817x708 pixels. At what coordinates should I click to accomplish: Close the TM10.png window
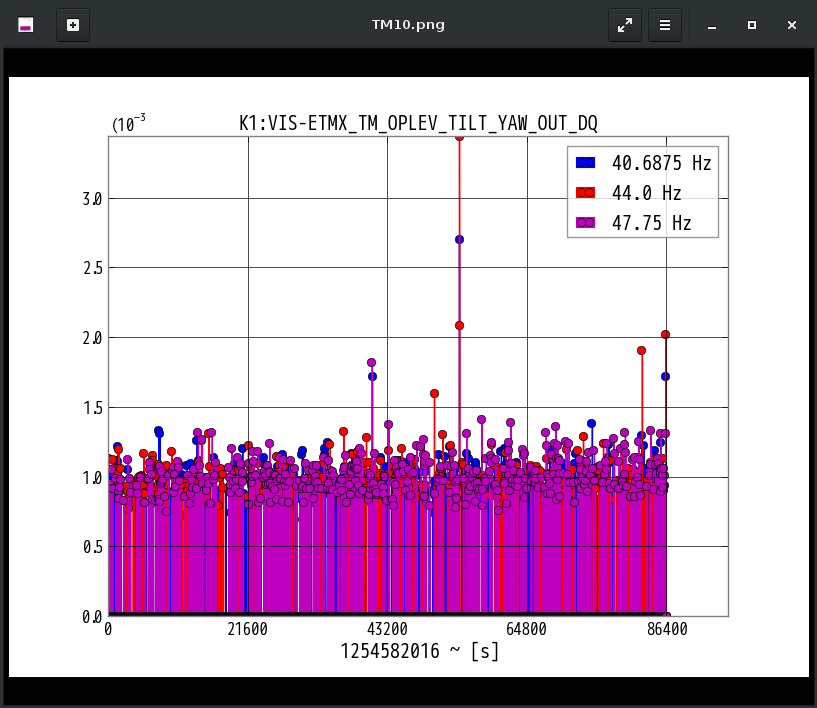coord(792,25)
